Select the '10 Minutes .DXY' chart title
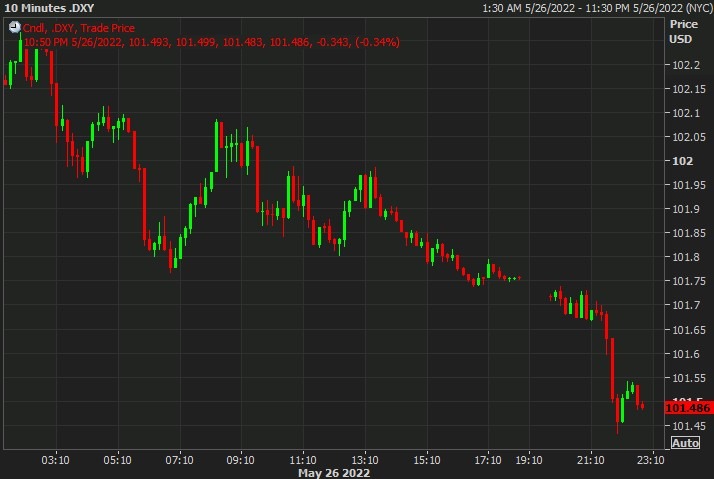Screen dimensions: 714x479 pyautogui.click(x=49, y=8)
